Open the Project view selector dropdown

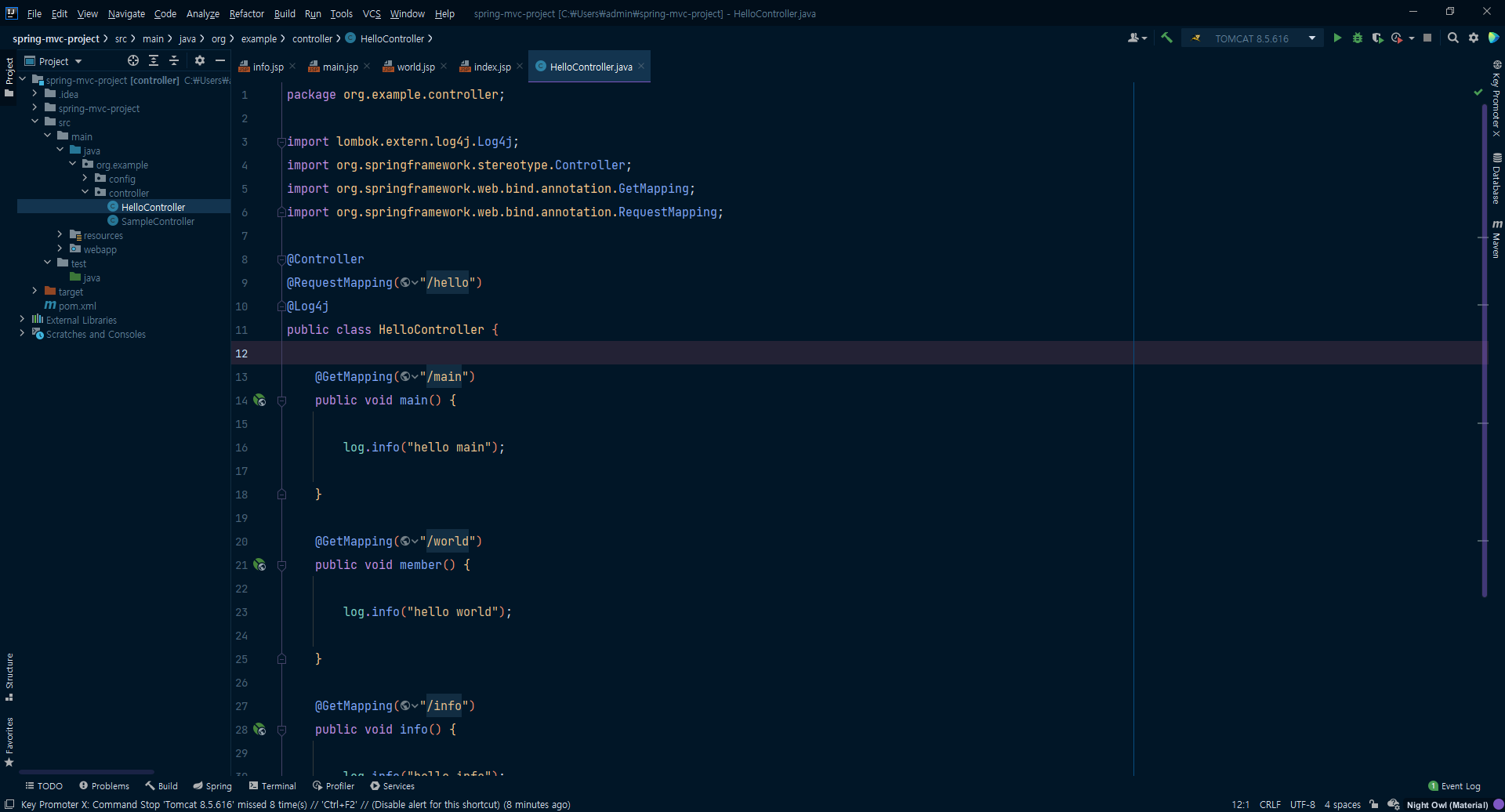click(53, 61)
